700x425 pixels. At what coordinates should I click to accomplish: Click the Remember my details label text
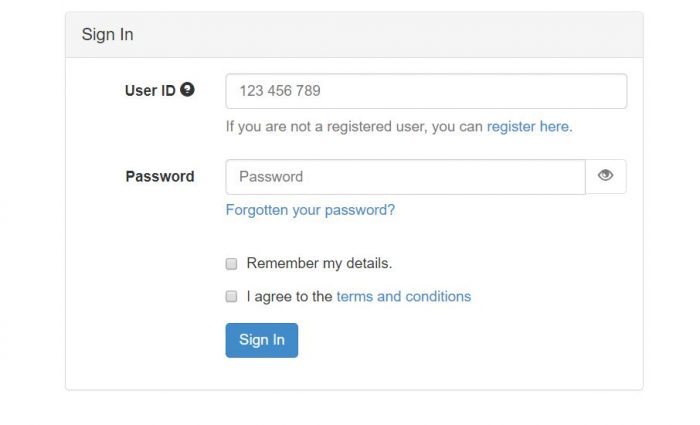click(319, 264)
